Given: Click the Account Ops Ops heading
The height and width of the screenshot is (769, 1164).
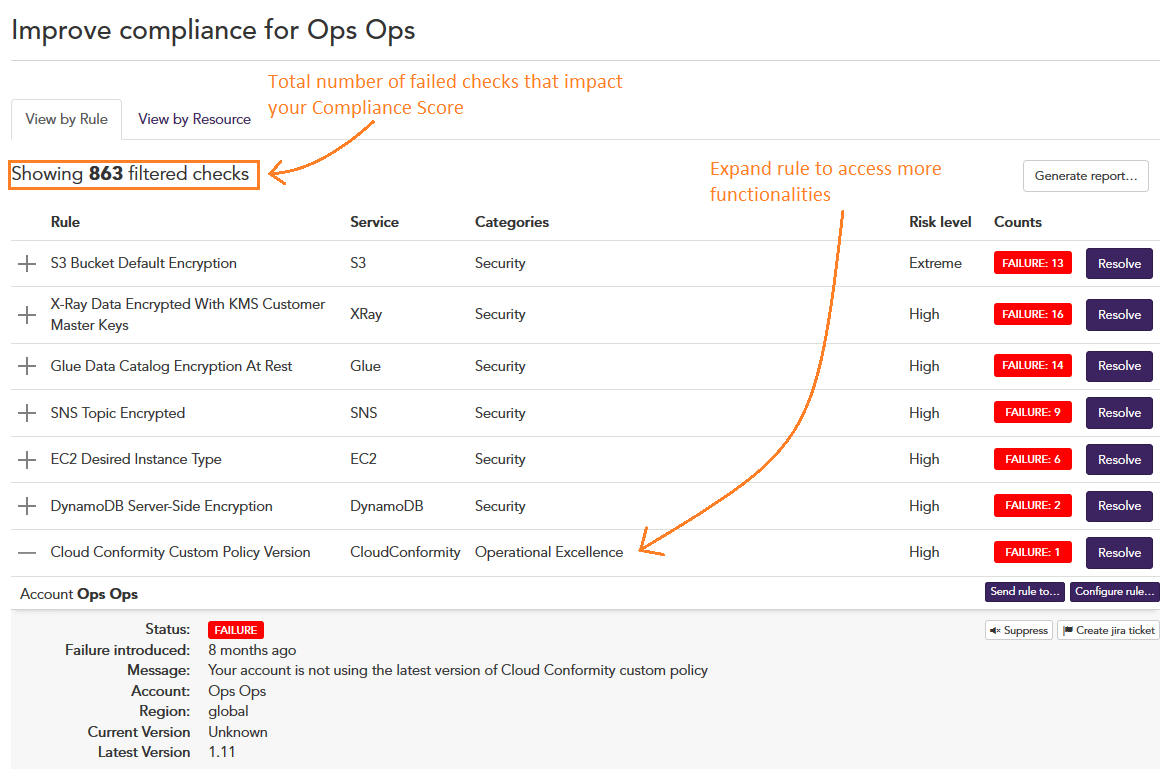Looking at the screenshot, I should (79, 594).
